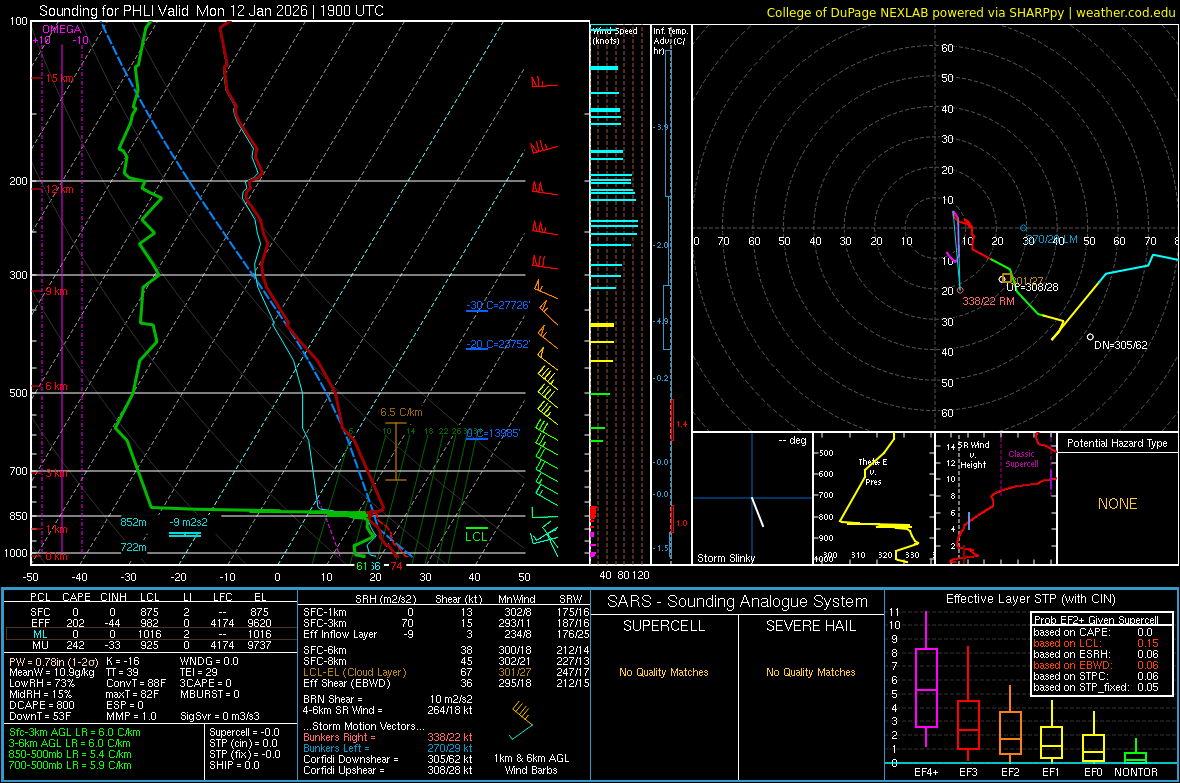Click the 'SR Wind v. Height' inset label
The height and width of the screenshot is (783, 1180).
point(973,455)
